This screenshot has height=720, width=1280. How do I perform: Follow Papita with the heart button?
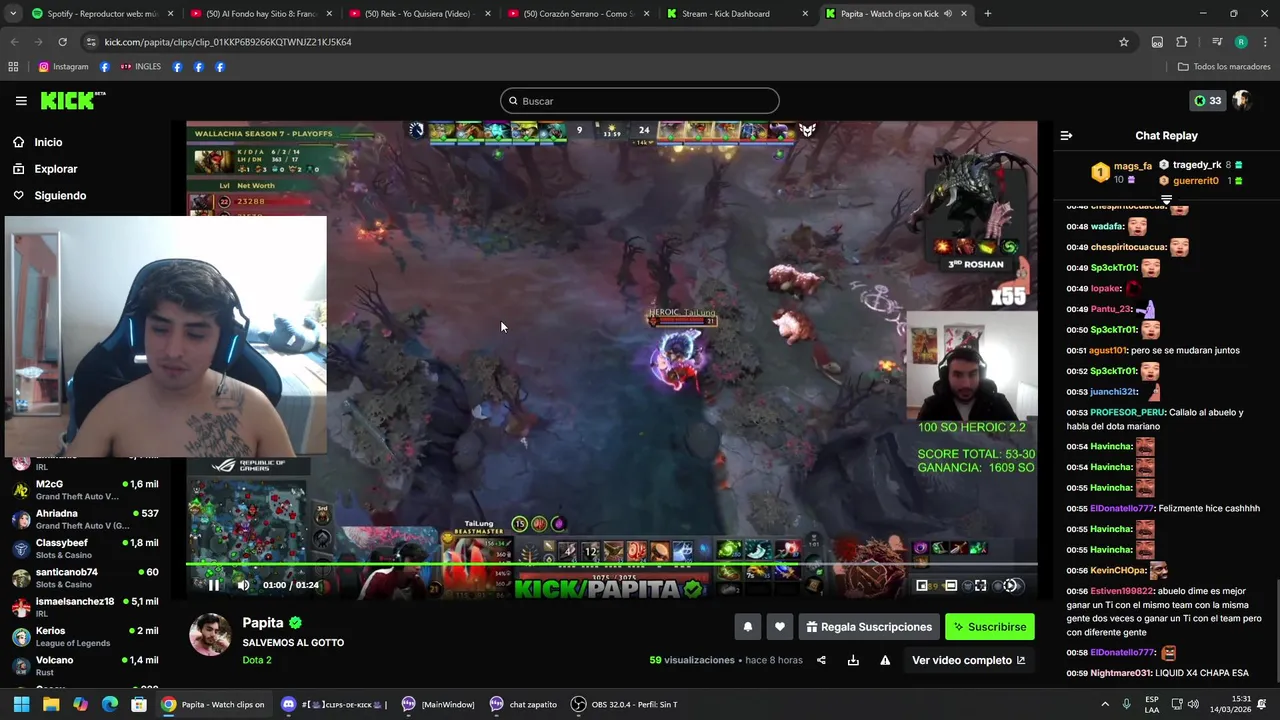pyautogui.click(x=780, y=627)
